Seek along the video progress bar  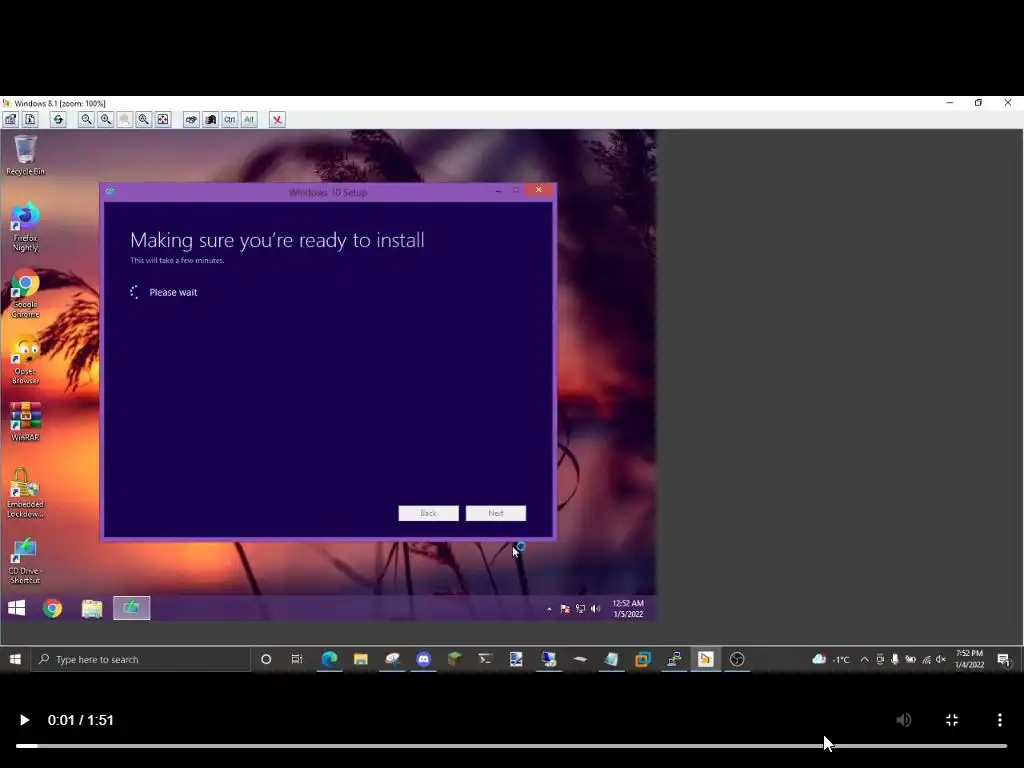pos(511,745)
